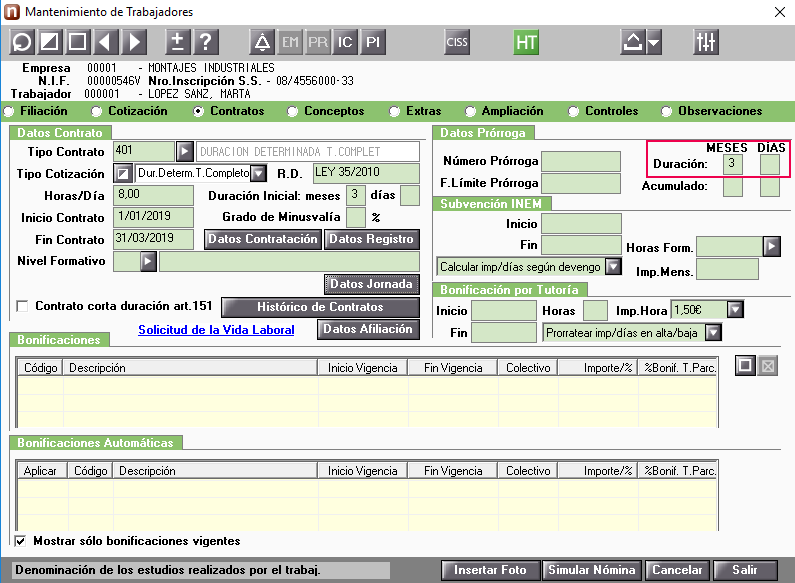795x583 pixels.
Task: Open Histórico de Contratos
Action: [320, 307]
